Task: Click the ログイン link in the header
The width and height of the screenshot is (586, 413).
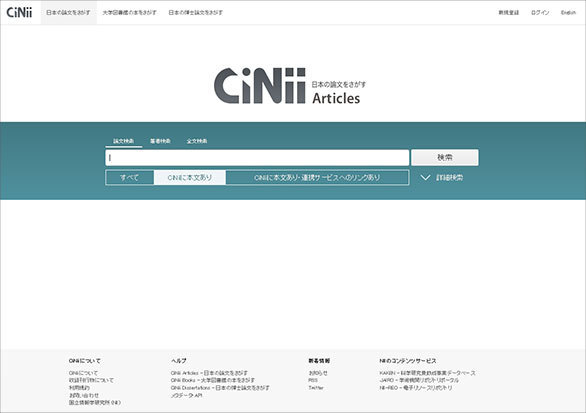Action: (x=540, y=12)
